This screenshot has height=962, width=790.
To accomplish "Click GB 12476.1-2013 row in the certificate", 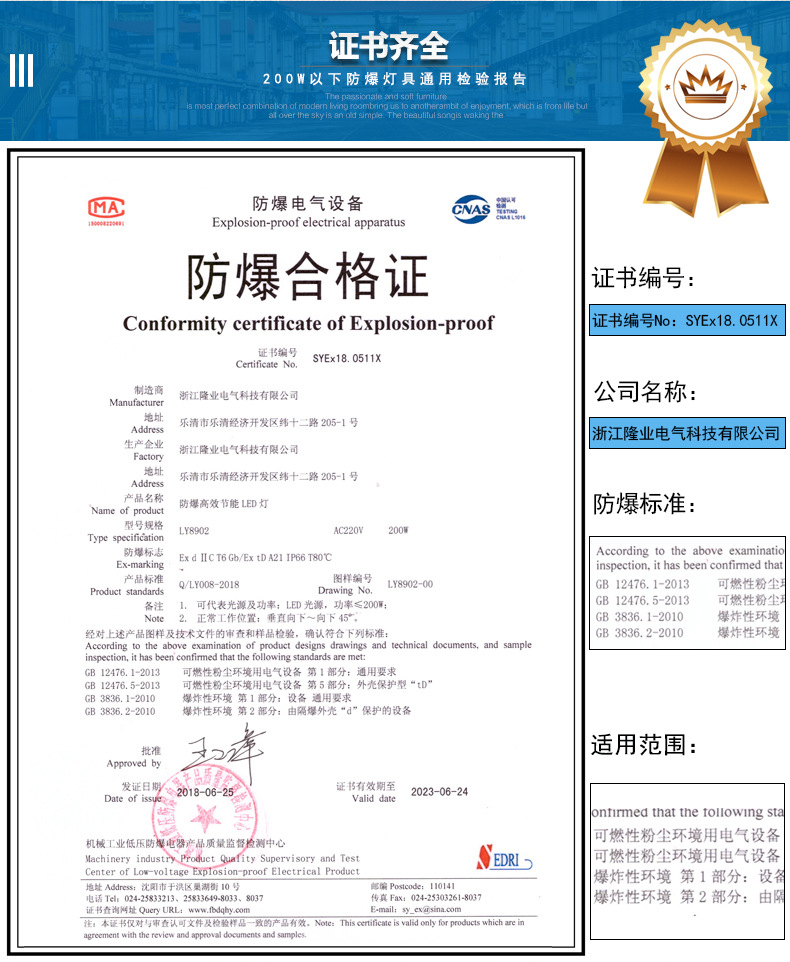I will (x=240, y=672).
